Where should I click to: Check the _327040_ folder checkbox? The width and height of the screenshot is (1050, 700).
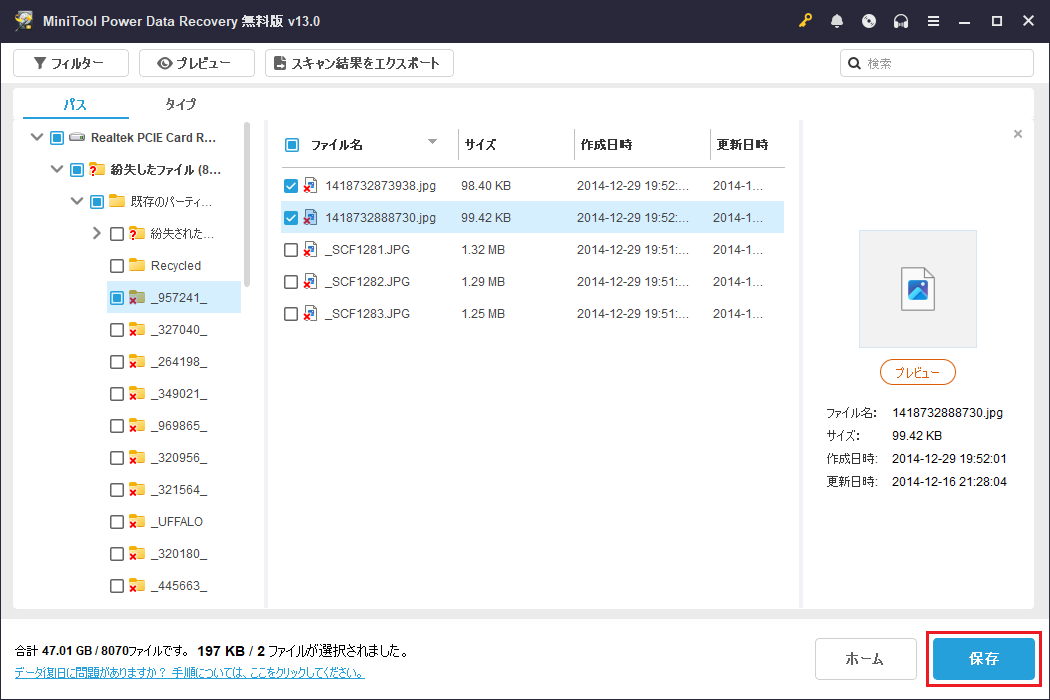click(x=117, y=330)
